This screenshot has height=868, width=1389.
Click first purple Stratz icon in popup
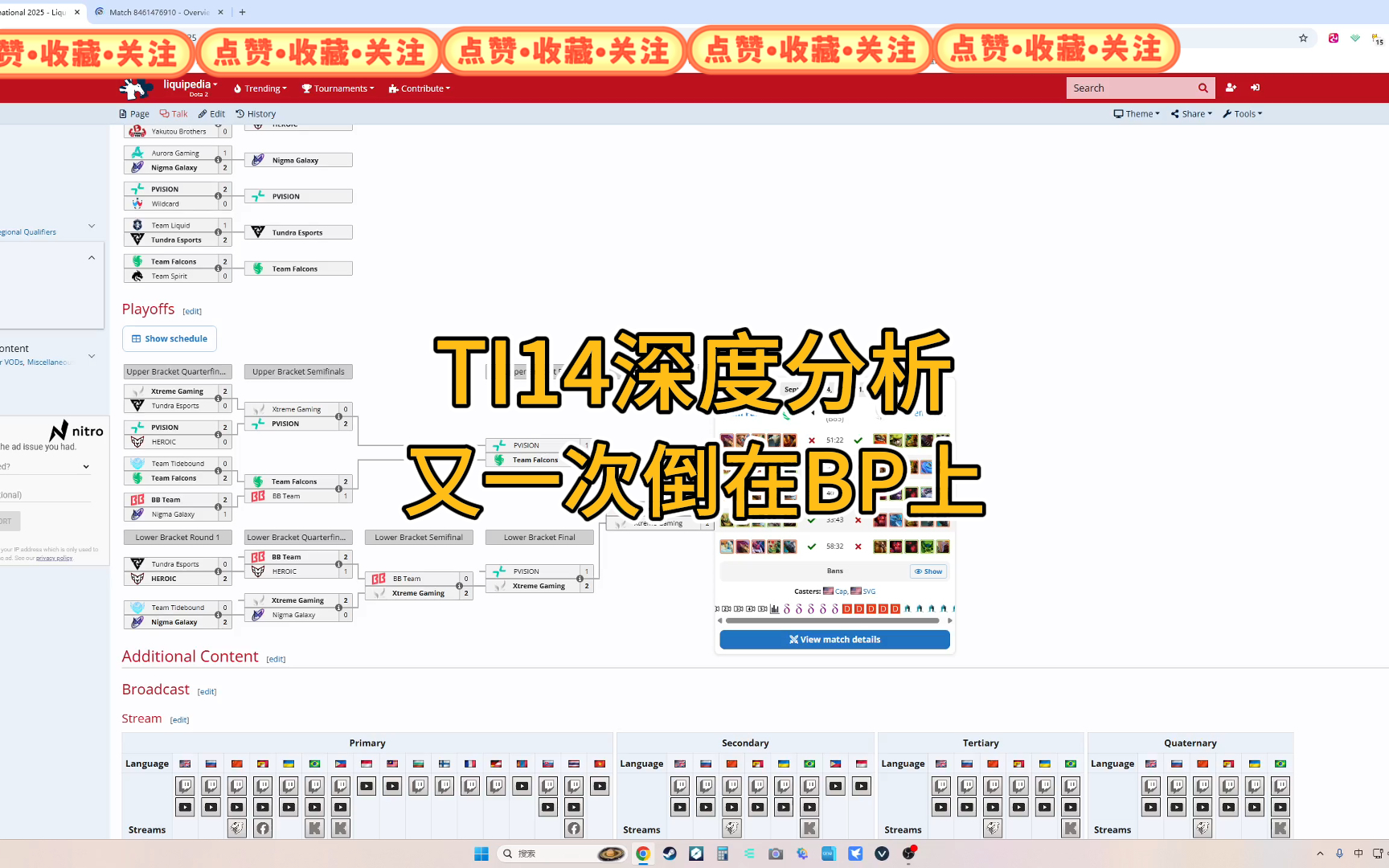(787, 608)
